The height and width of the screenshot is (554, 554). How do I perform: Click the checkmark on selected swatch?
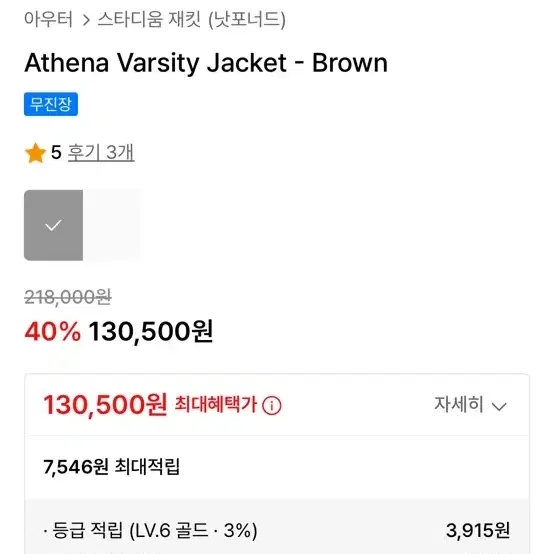click(x=53, y=225)
